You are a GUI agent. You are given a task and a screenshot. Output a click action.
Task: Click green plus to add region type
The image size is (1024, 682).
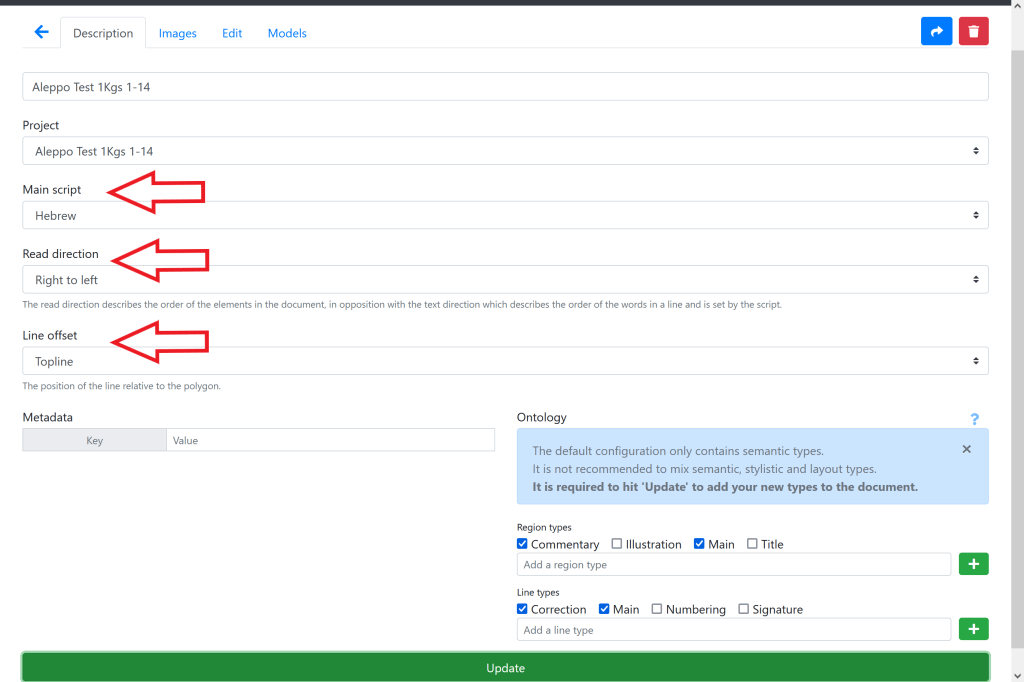(x=973, y=565)
